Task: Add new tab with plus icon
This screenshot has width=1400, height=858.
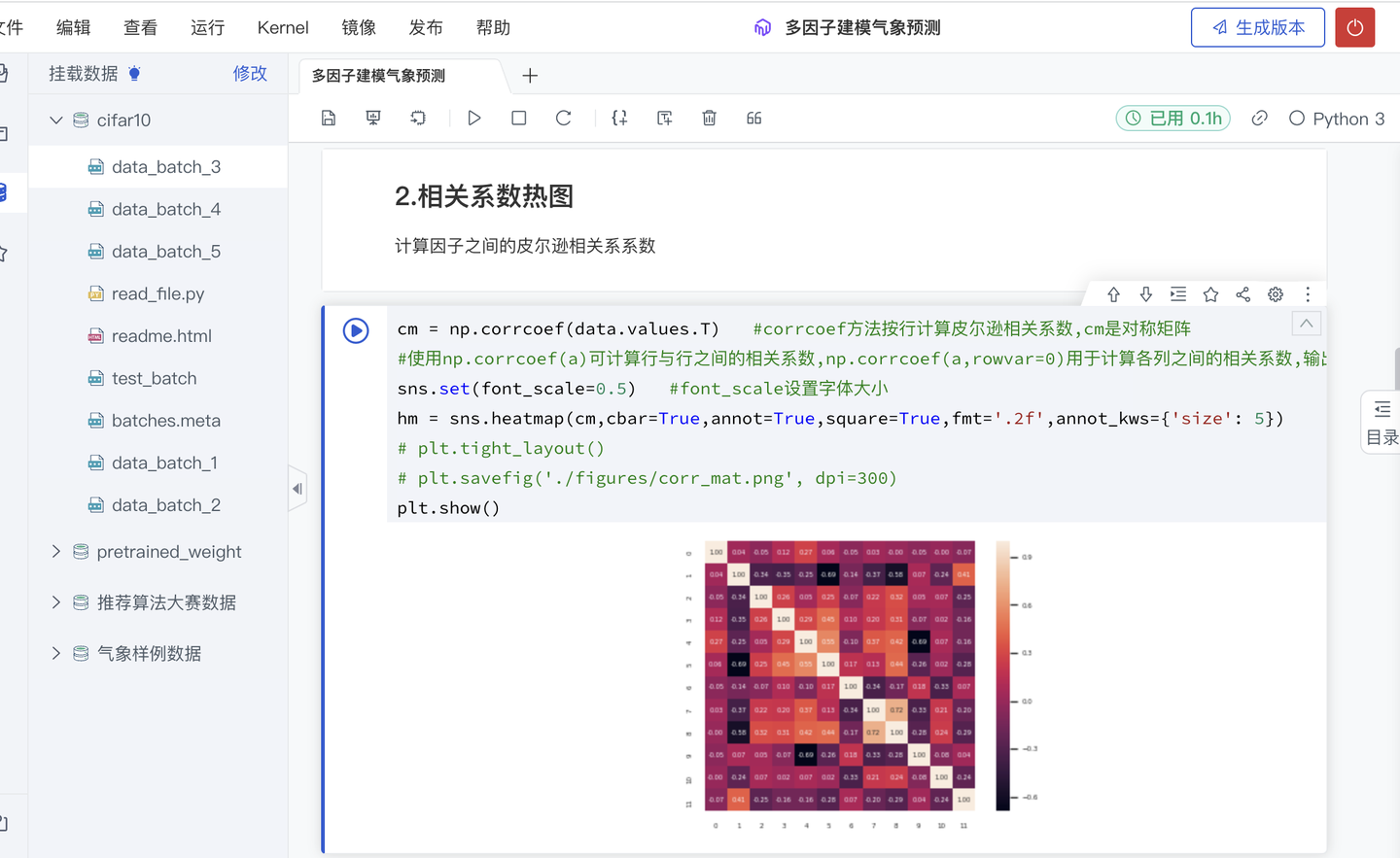Action: click(530, 76)
